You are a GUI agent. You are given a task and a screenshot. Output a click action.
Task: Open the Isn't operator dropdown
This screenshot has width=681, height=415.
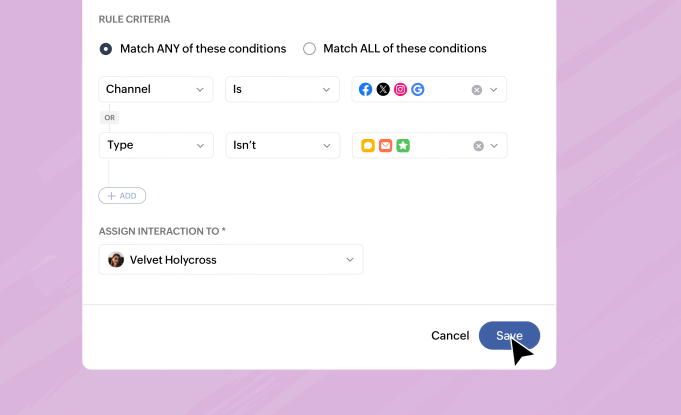(283, 145)
